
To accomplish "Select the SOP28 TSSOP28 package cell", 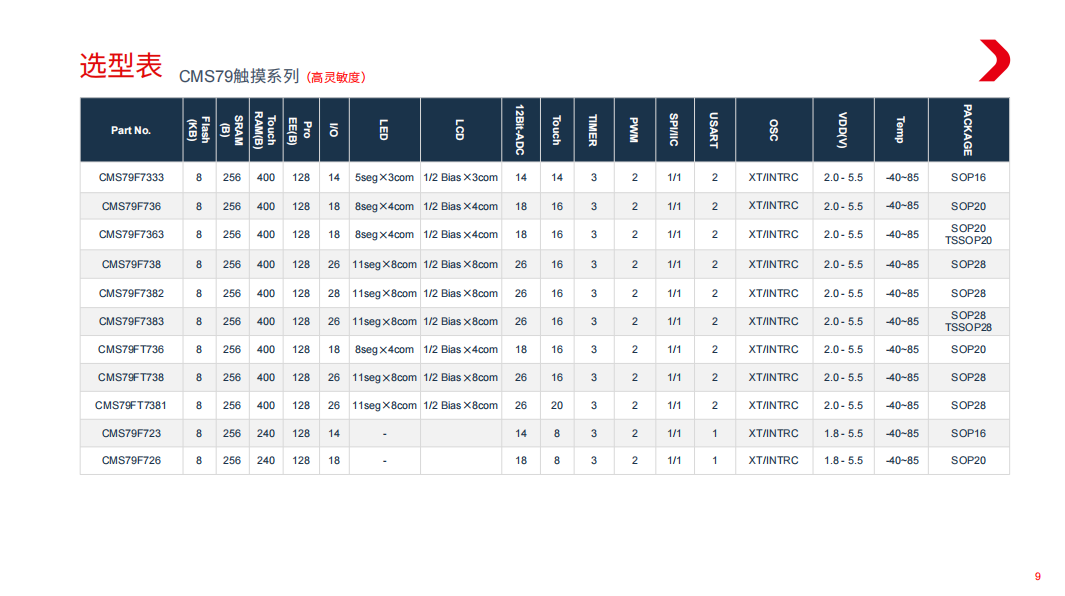I will 968,321.
